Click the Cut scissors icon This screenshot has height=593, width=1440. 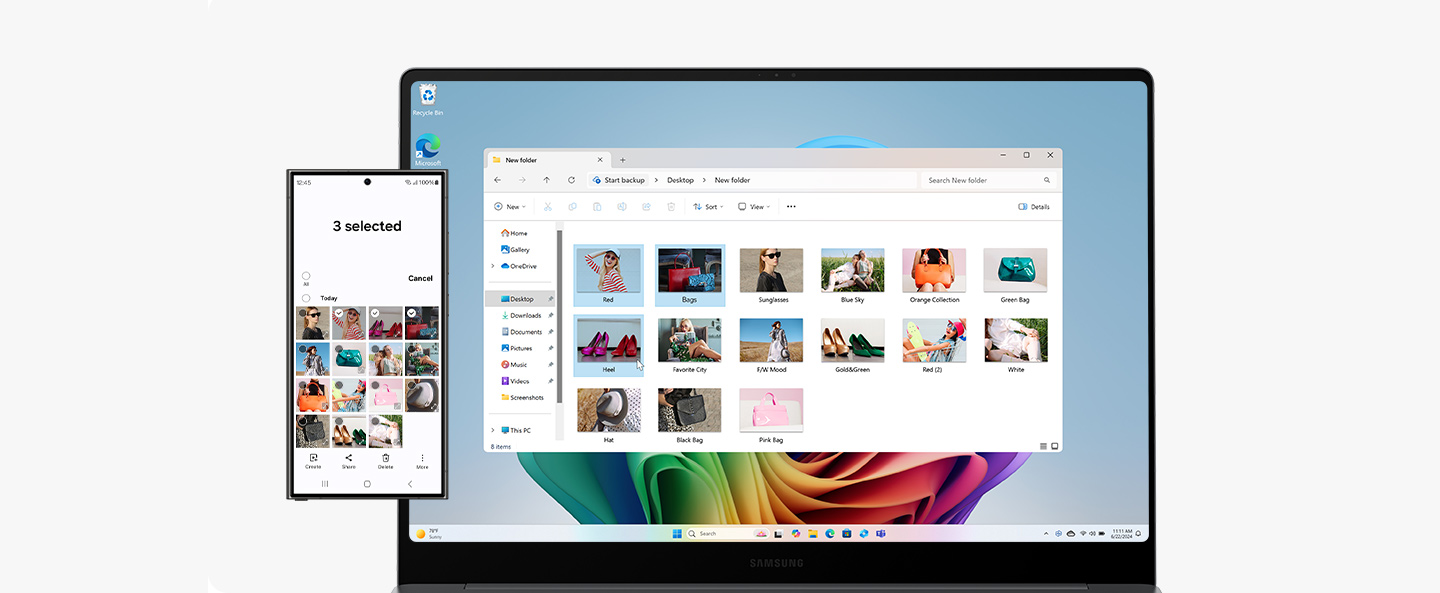548,207
